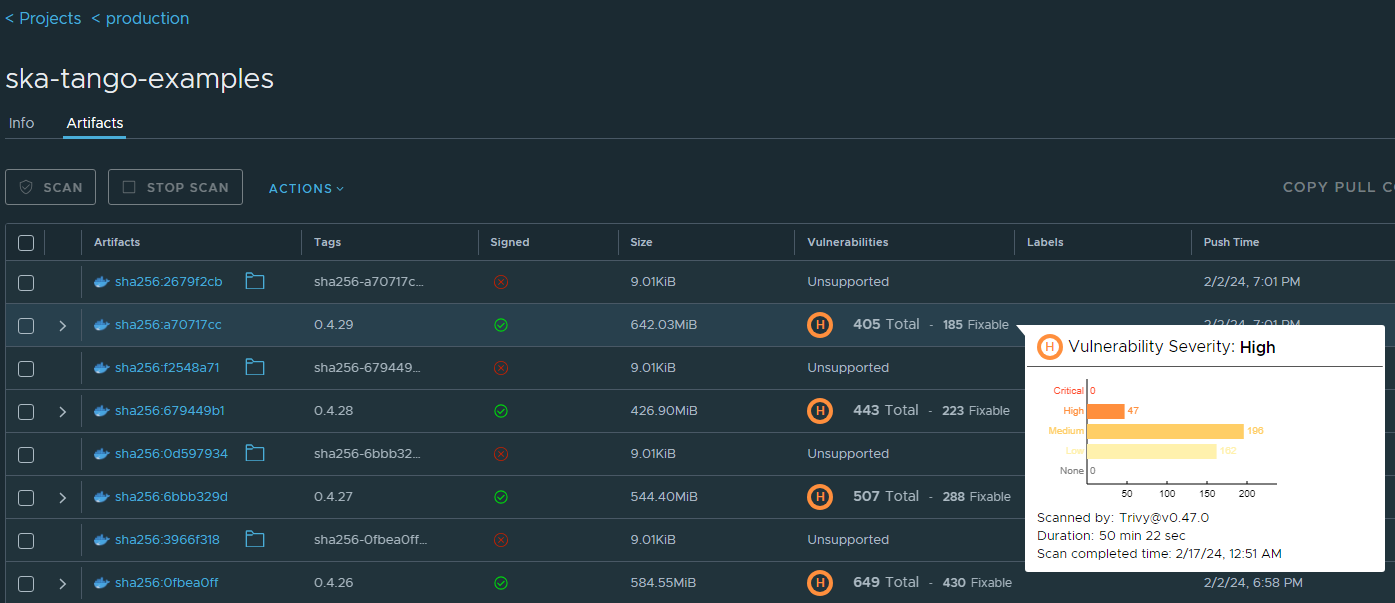This screenshot has width=1395, height=603.
Task: Click the Signed column header
Action: 510,242
